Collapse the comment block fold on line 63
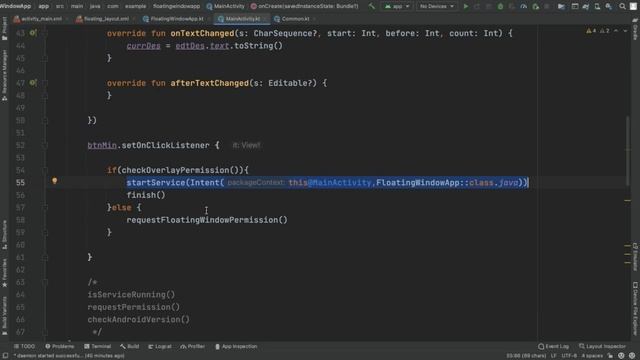Screen dimensions: 640x360 coord(45,282)
